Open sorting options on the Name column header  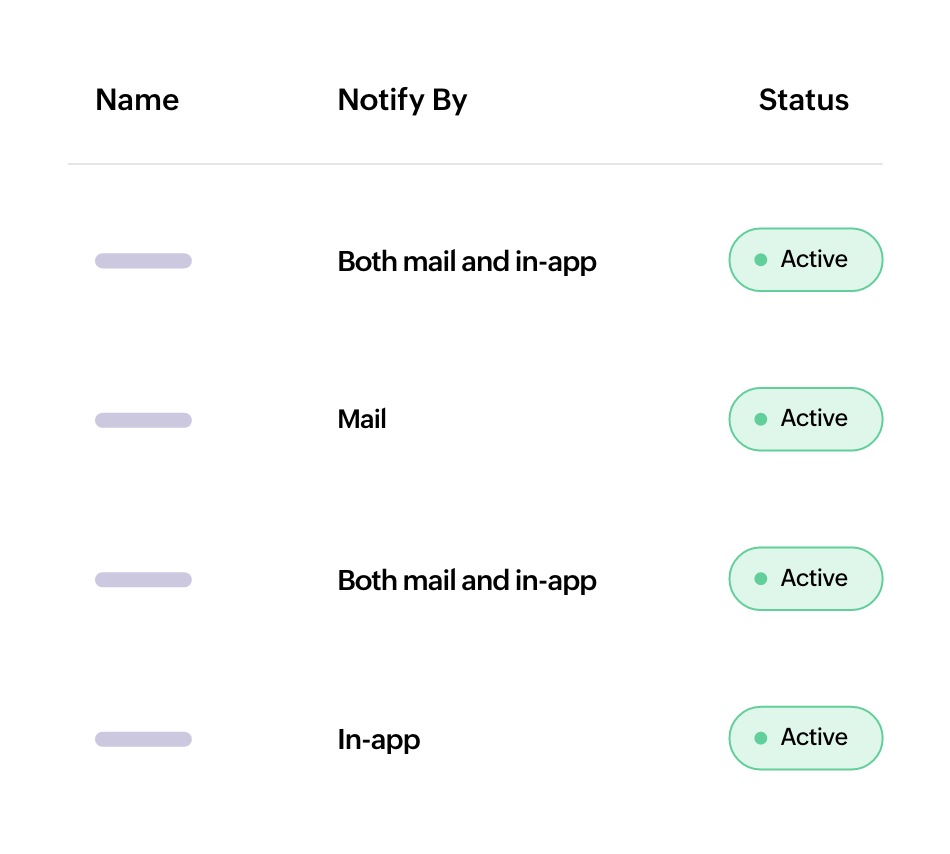[x=136, y=100]
